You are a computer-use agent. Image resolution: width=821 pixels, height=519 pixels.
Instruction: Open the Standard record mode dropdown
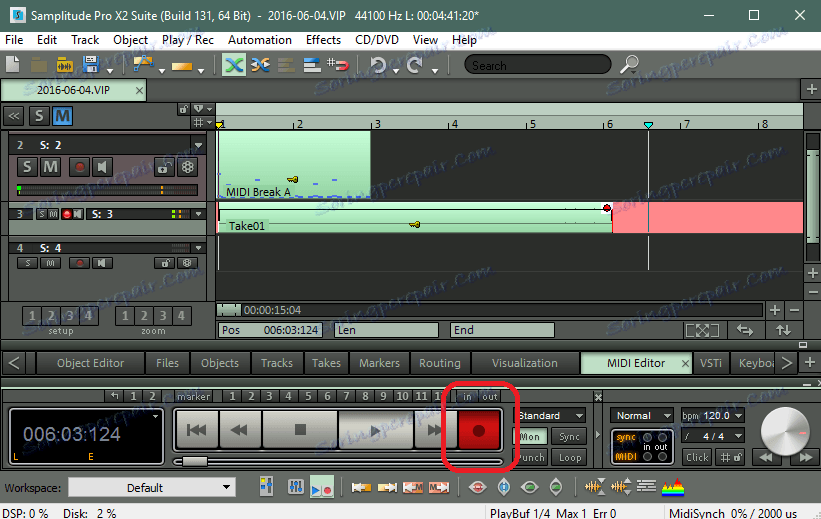click(x=549, y=416)
